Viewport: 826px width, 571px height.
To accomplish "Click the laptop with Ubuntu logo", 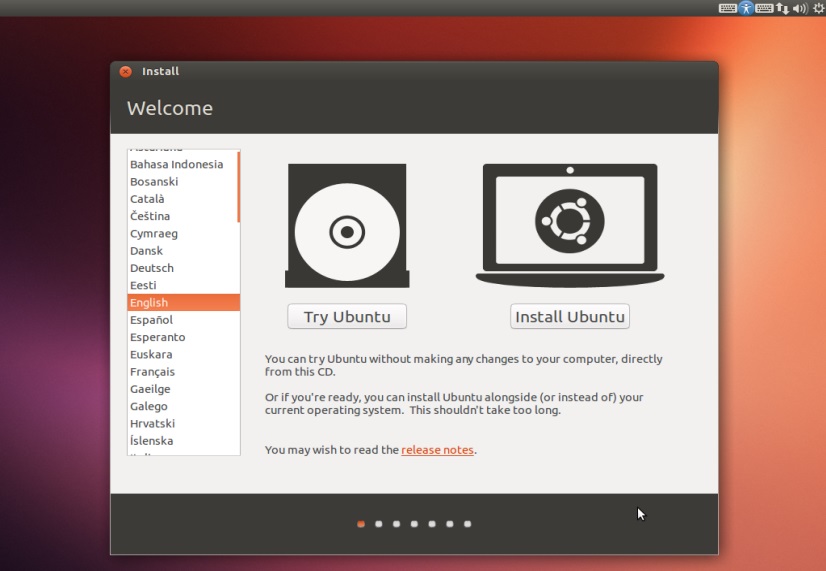I will click(x=569, y=224).
